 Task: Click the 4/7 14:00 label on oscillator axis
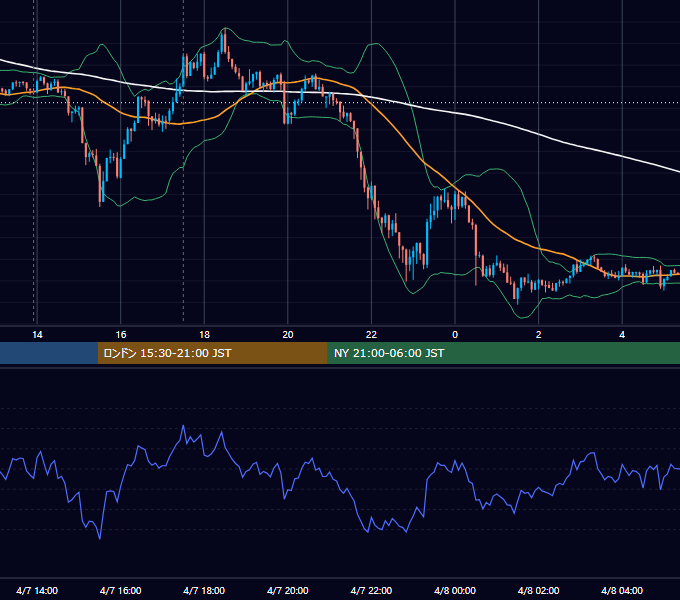point(37,590)
